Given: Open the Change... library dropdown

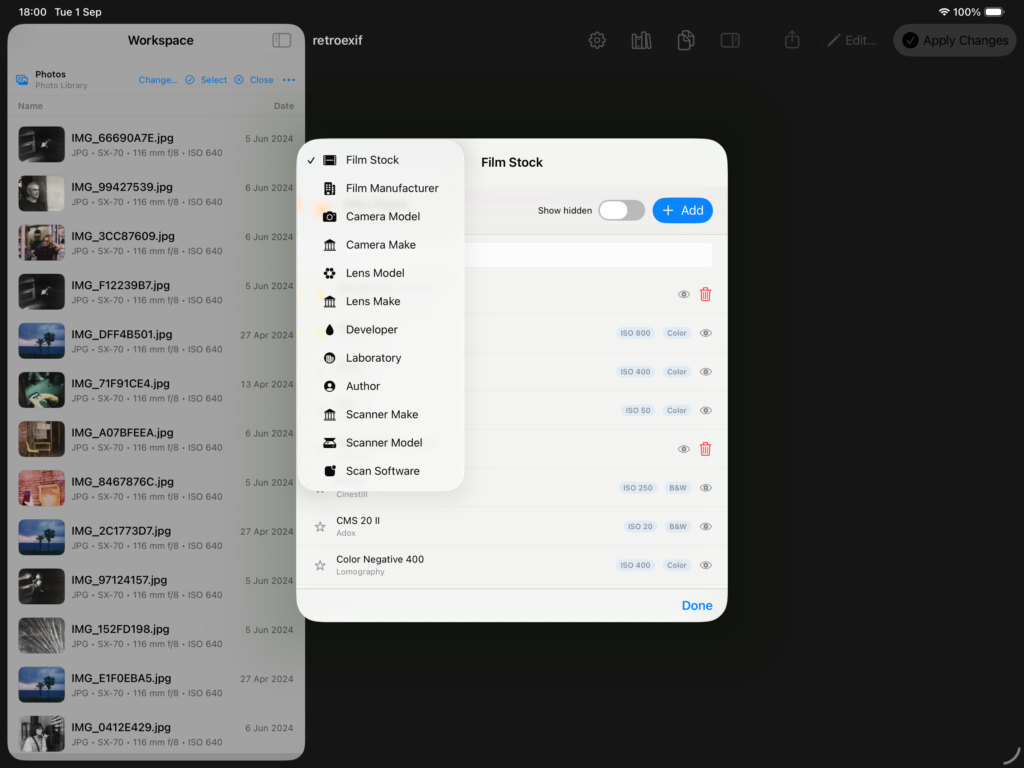Looking at the screenshot, I should click(158, 80).
